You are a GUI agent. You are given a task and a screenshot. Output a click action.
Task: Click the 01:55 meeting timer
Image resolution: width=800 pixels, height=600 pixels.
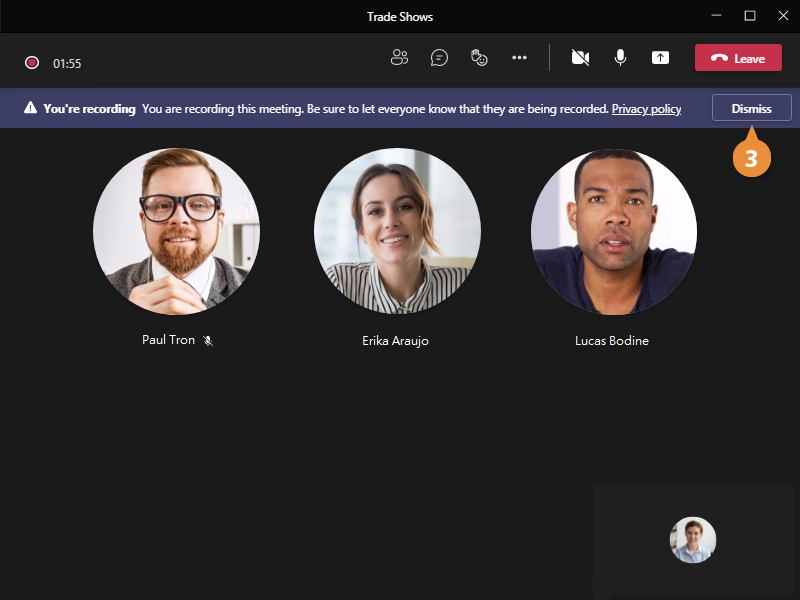click(x=67, y=64)
